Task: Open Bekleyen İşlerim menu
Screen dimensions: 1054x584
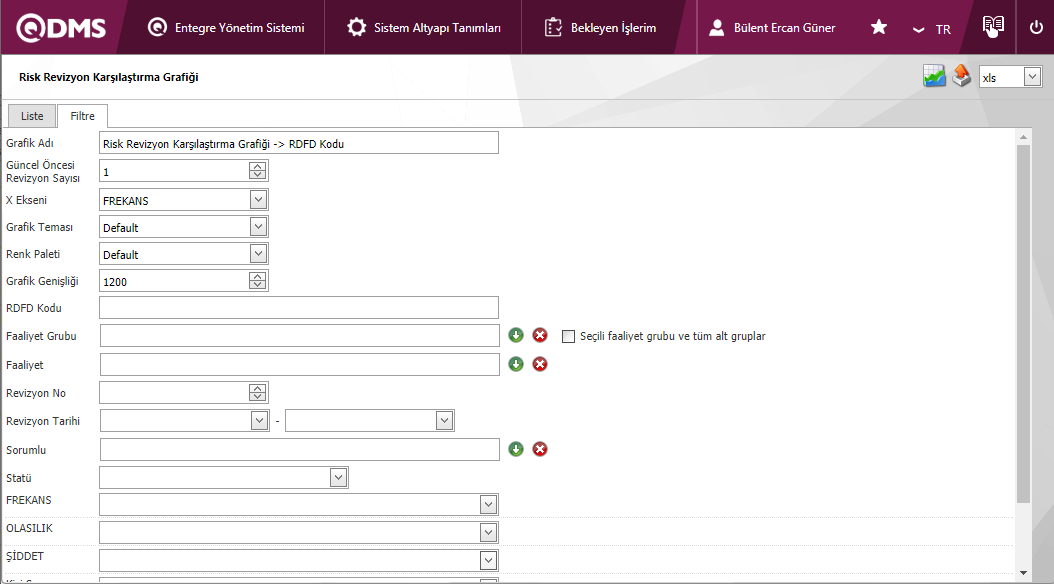Action: (600, 28)
